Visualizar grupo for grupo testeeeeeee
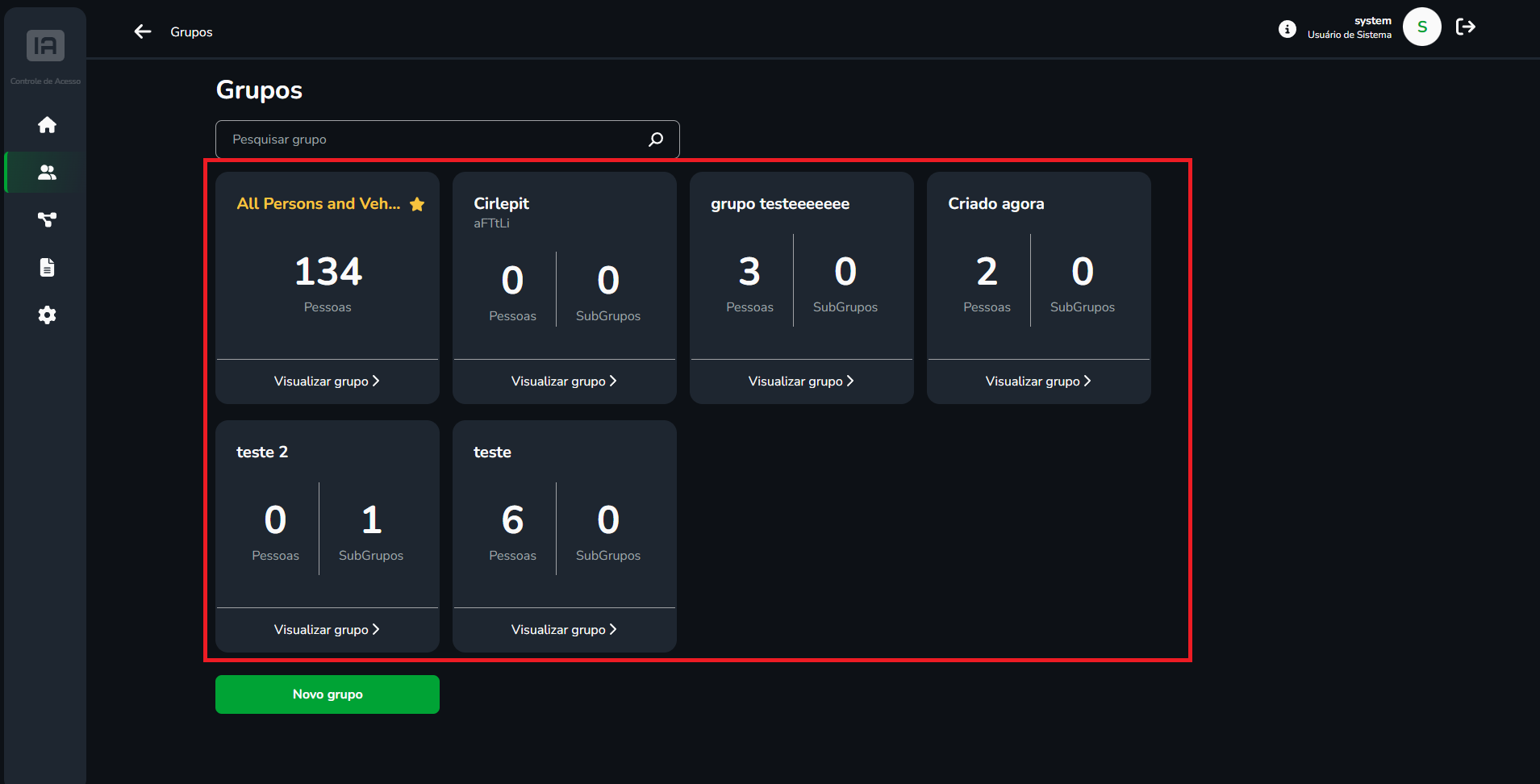The image size is (1540, 784). [x=802, y=381]
